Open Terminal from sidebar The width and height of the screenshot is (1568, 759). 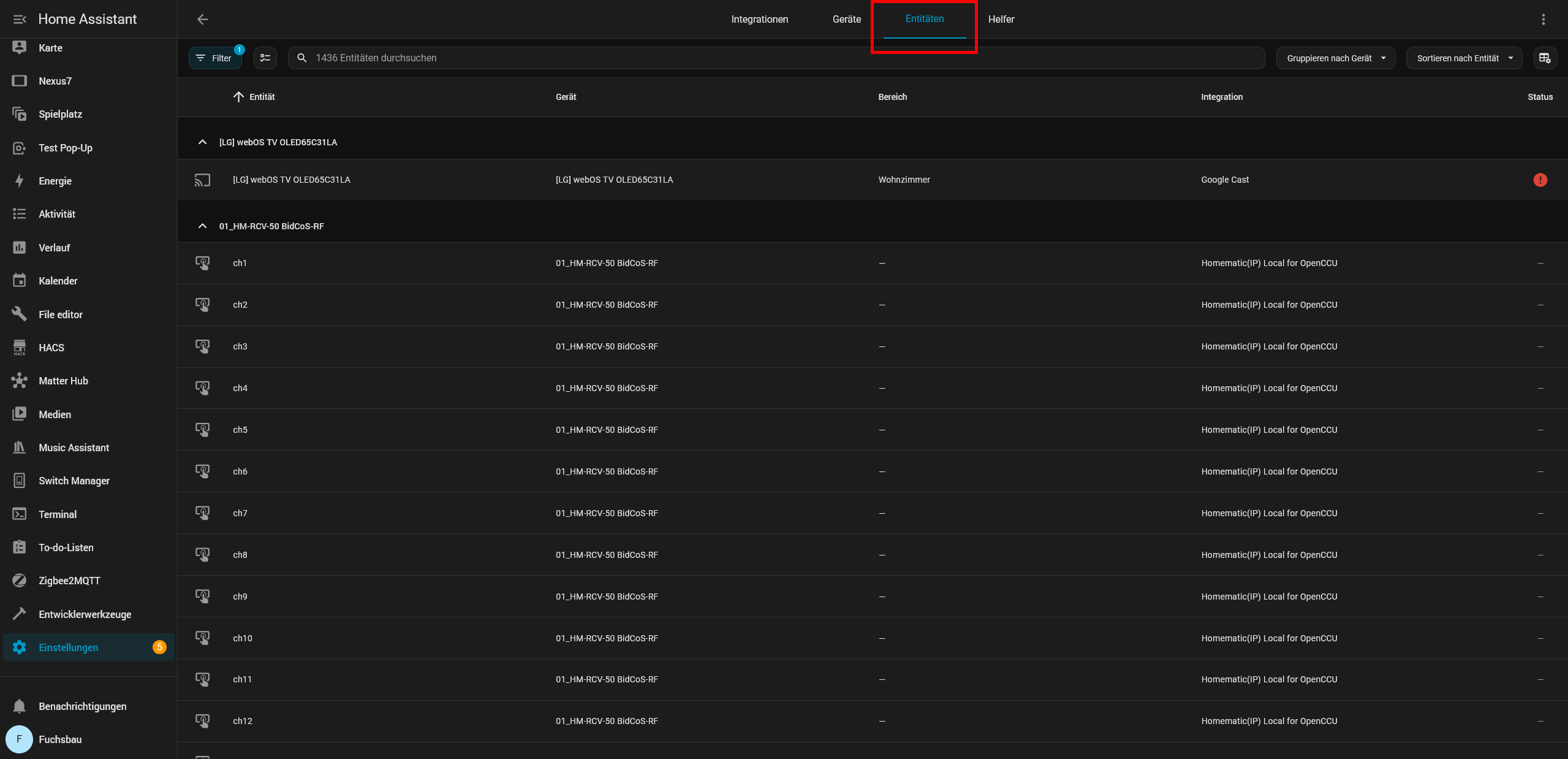[x=58, y=514]
